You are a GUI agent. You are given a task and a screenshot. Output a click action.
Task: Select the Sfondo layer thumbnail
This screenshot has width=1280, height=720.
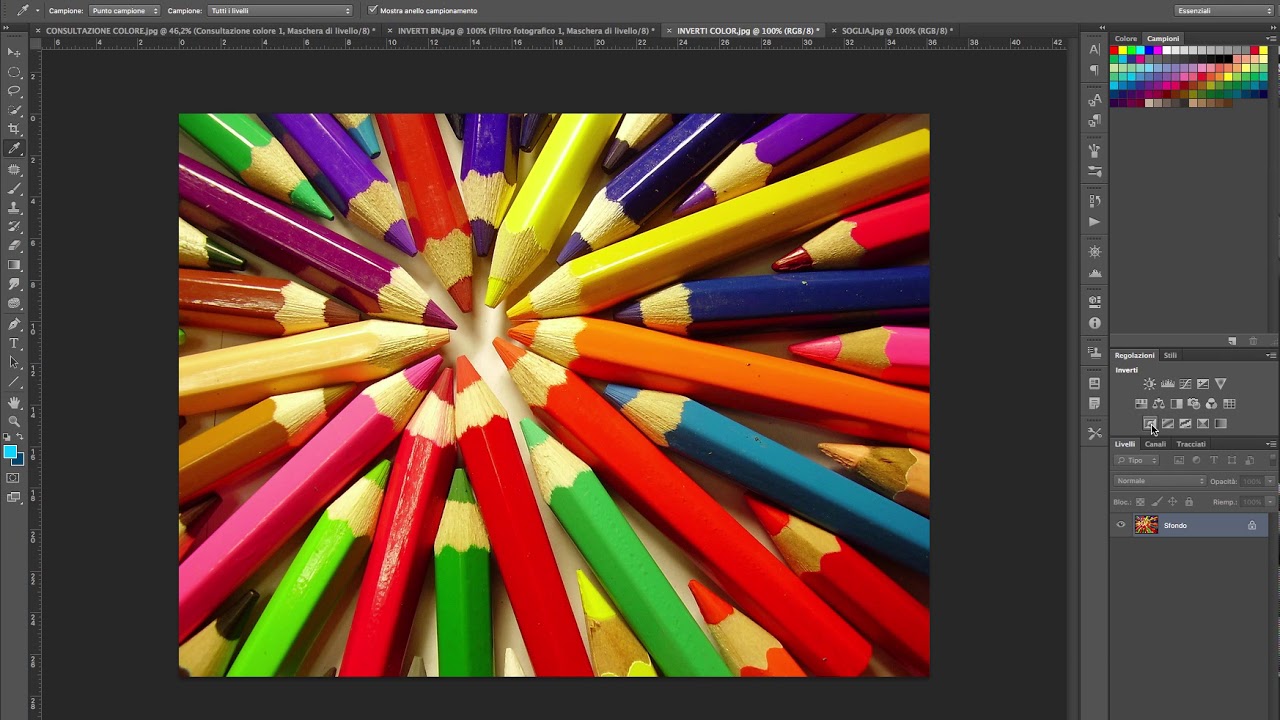pyautogui.click(x=1146, y=525)
